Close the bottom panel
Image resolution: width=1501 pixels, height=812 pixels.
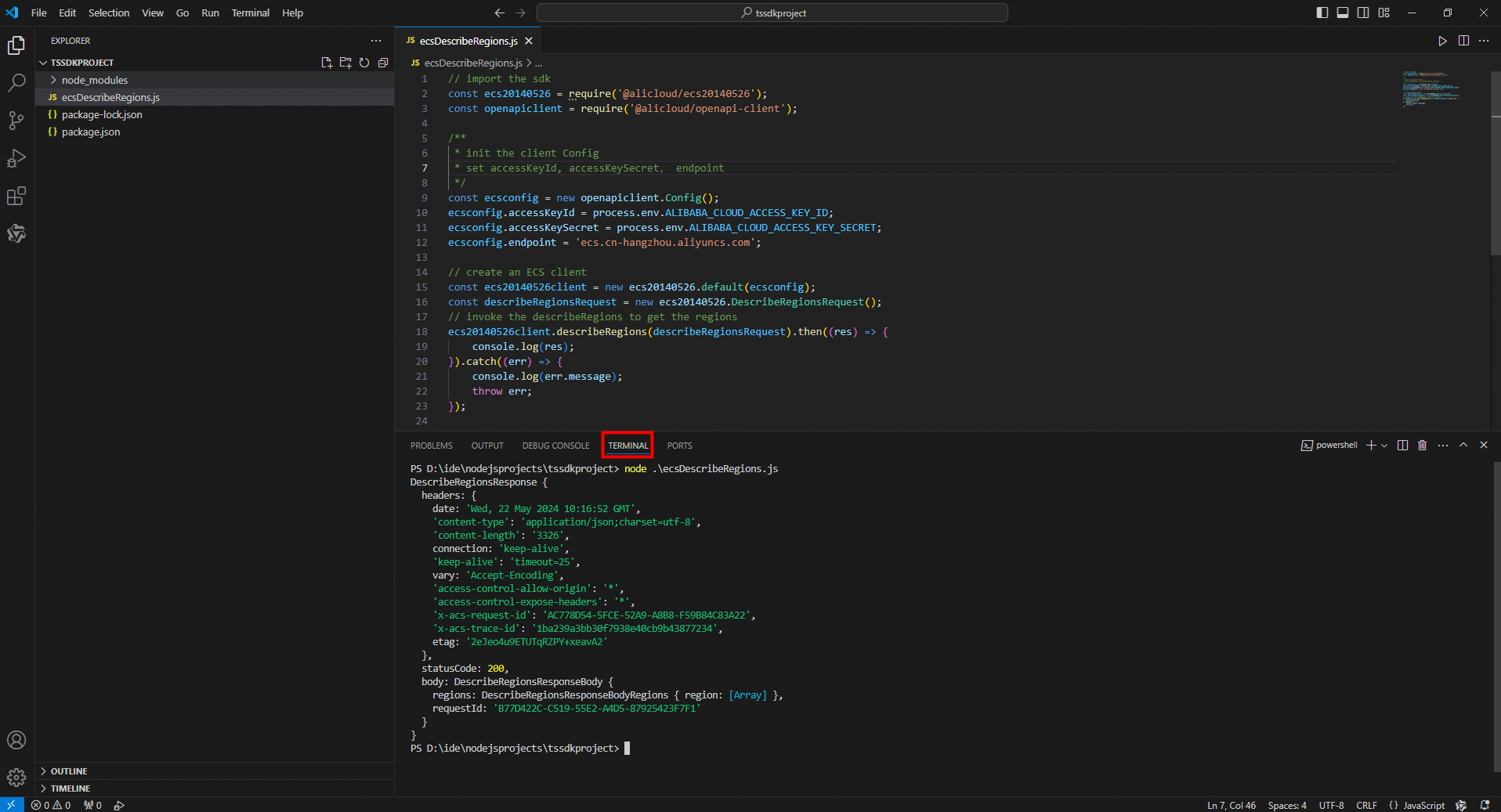click(x=1484, y=445)
